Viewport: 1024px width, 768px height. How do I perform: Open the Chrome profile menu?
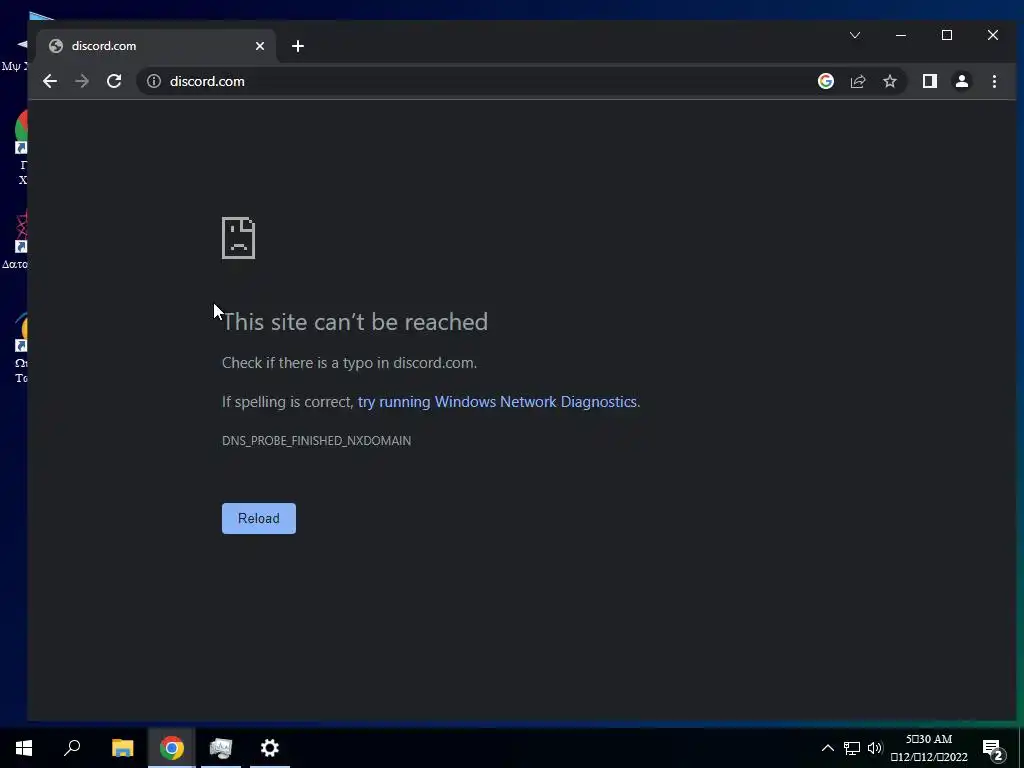tap(961, 81)
